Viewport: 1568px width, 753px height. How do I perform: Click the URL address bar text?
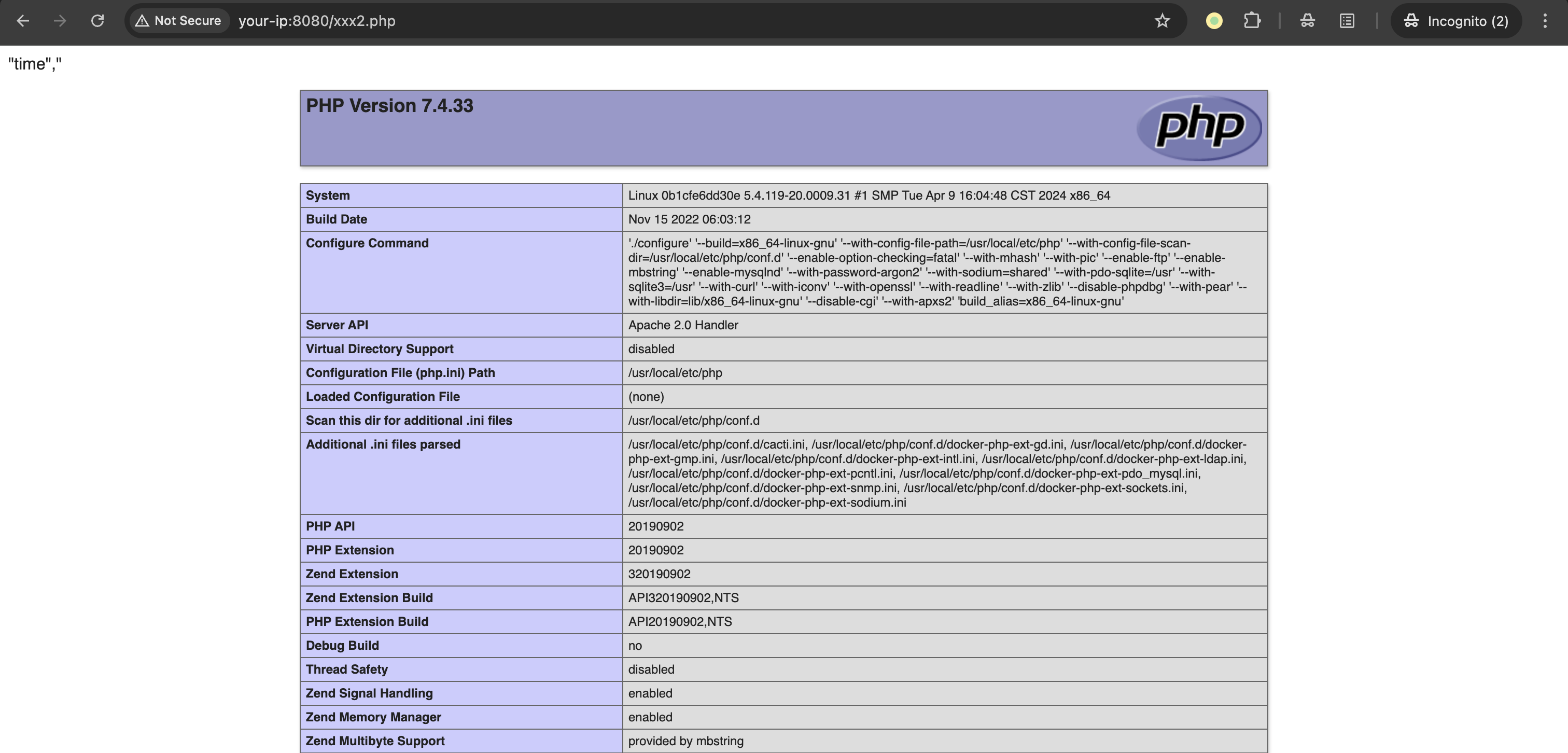coord(316,21)
